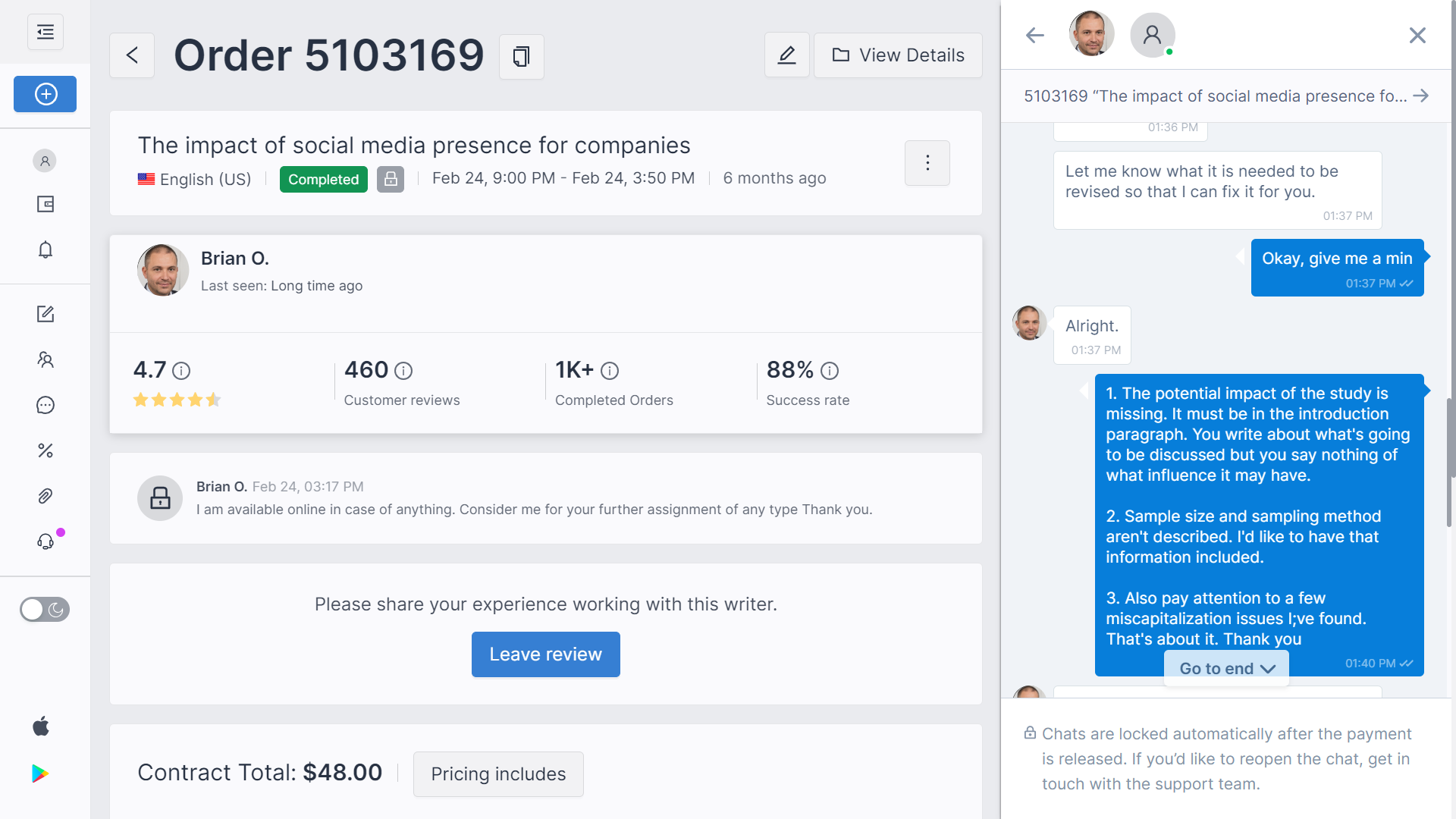
Task: Go back with chat panel arrow
Action: pyautogui.click(x=1034, y=35)
